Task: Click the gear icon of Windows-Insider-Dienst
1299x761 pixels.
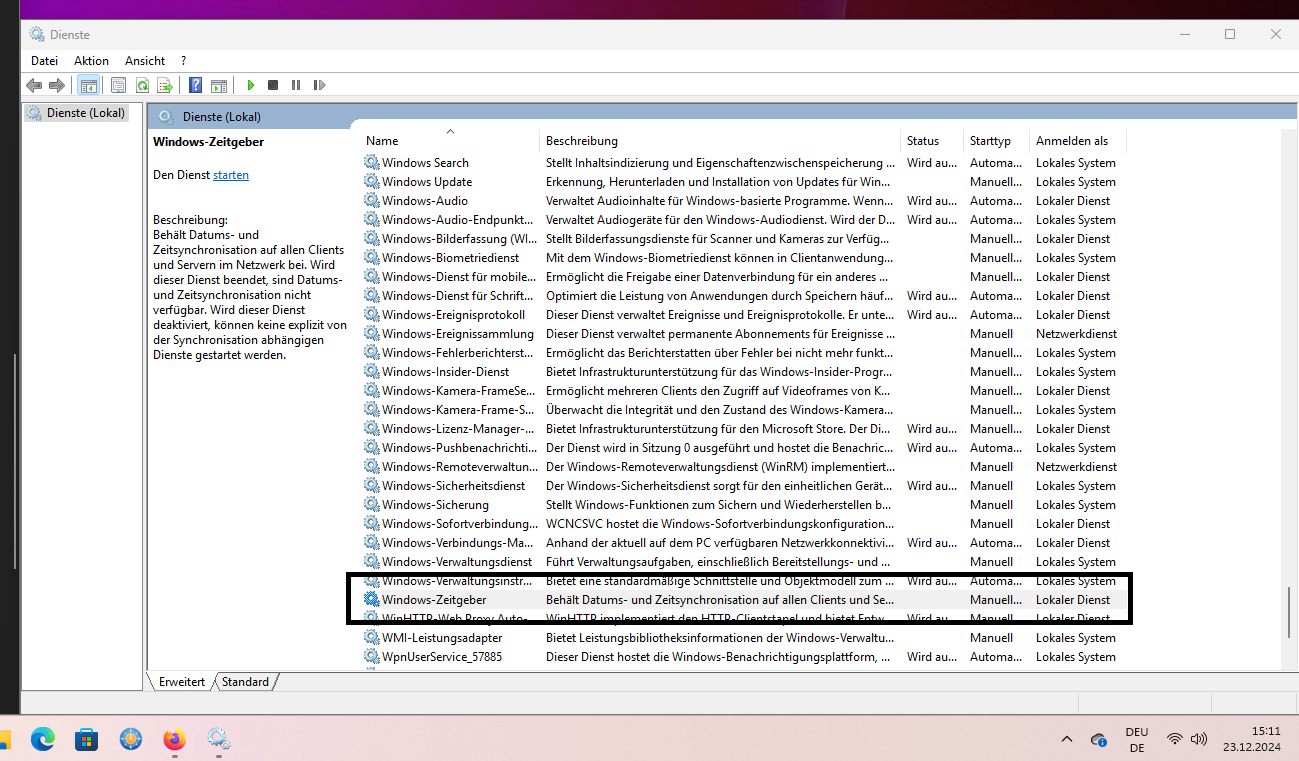Action: pyautogui.click(x=372, y=372)
